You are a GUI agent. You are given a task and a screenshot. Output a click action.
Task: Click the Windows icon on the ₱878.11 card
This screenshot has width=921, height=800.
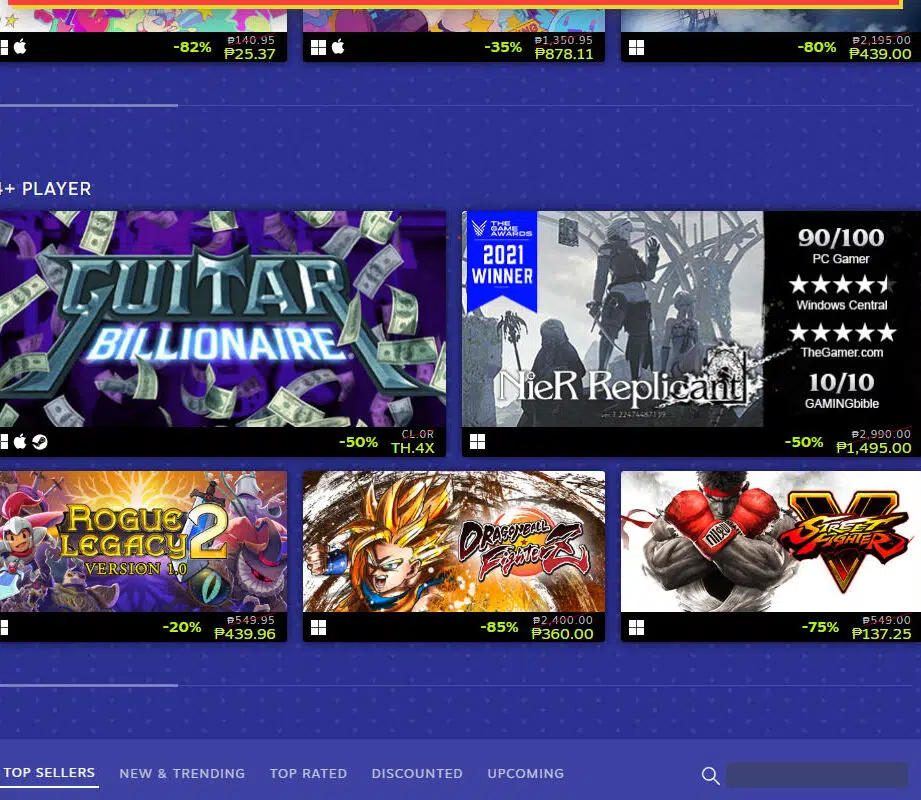tap(318, 47)
